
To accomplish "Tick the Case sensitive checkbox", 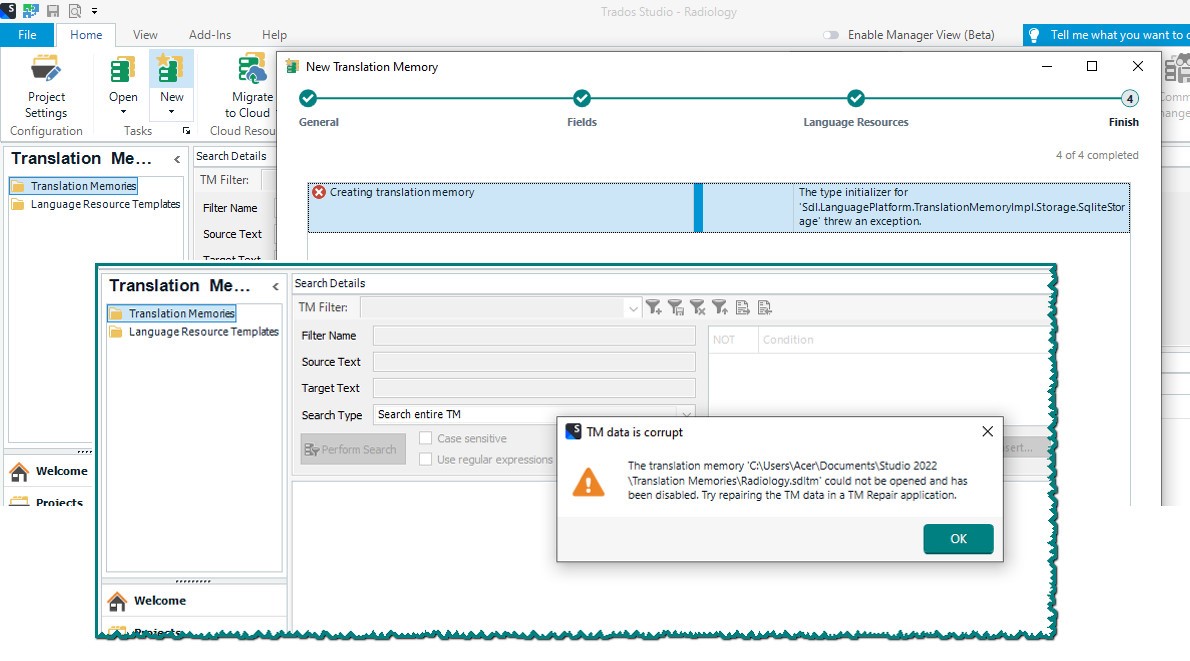I will (426, 438).
